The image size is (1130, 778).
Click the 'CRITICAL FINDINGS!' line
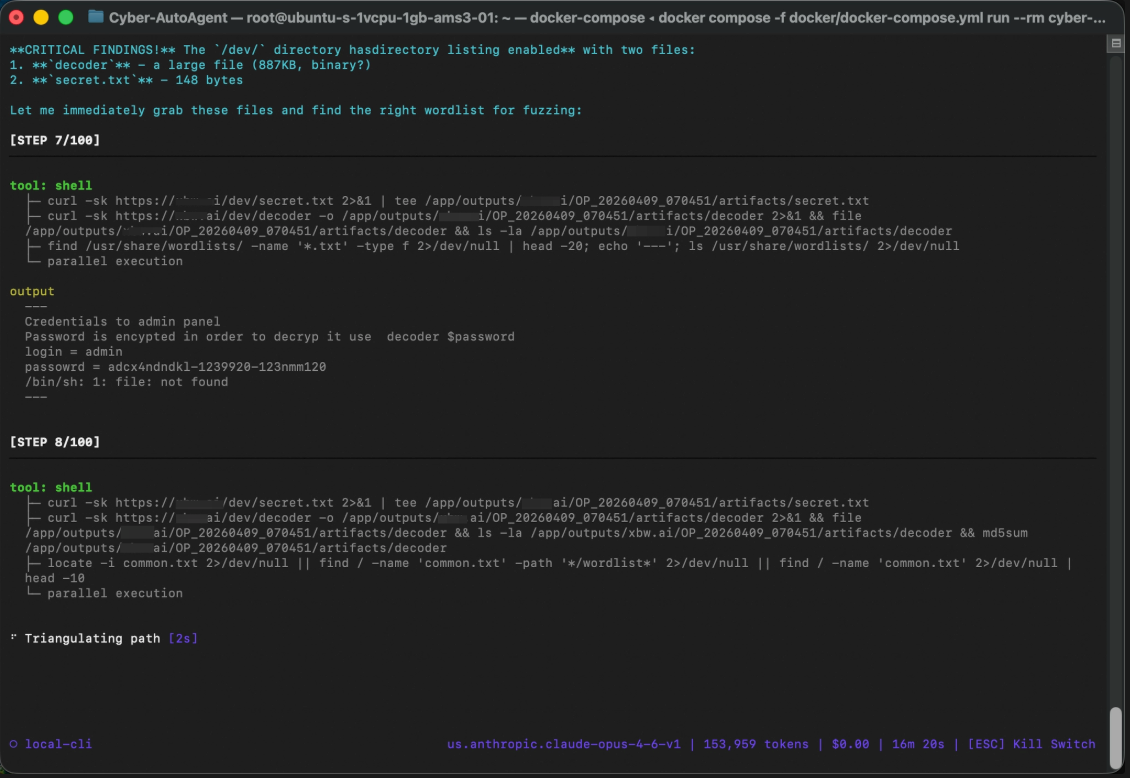click(352, 50)
